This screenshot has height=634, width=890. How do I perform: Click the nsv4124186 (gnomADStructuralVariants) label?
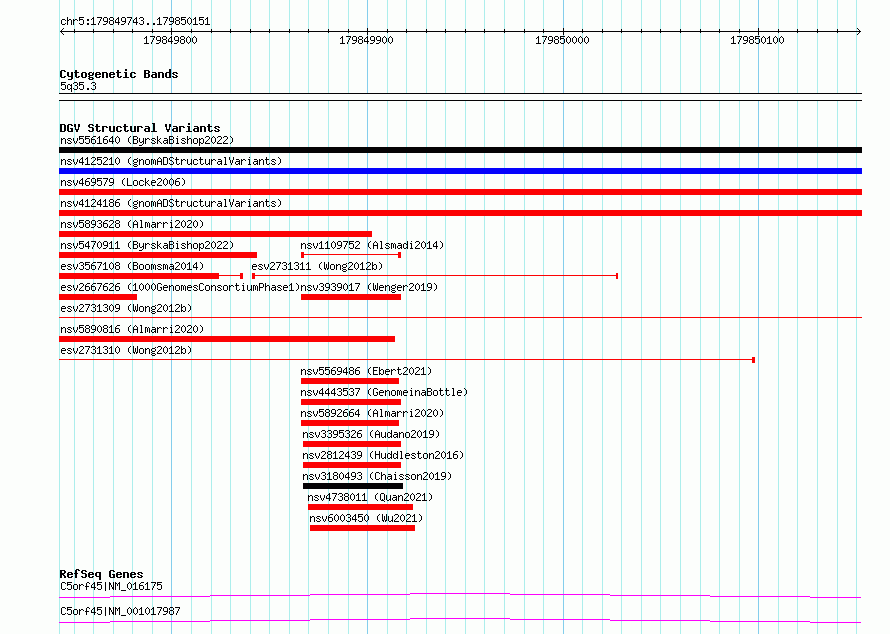point(171,203)
